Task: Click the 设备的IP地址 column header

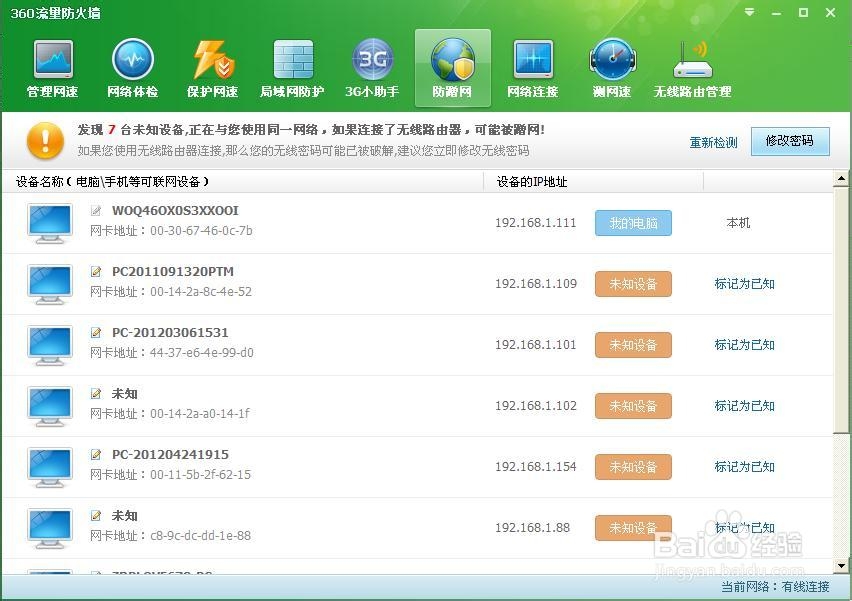Action: click(x=593, y=181)
